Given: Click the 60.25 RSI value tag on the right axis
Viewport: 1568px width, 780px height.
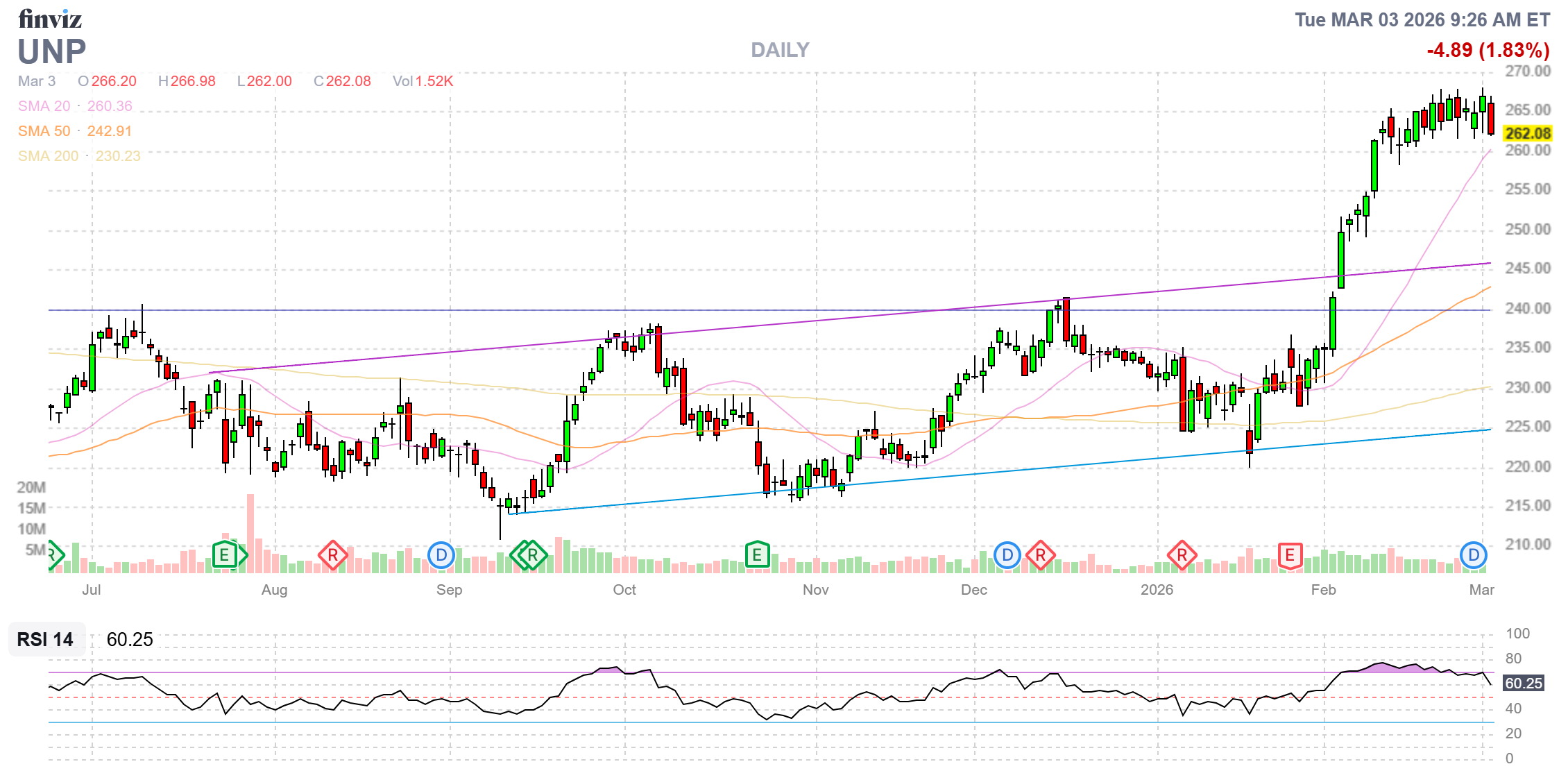Looking at the screenshot, I should (1523, 684).
